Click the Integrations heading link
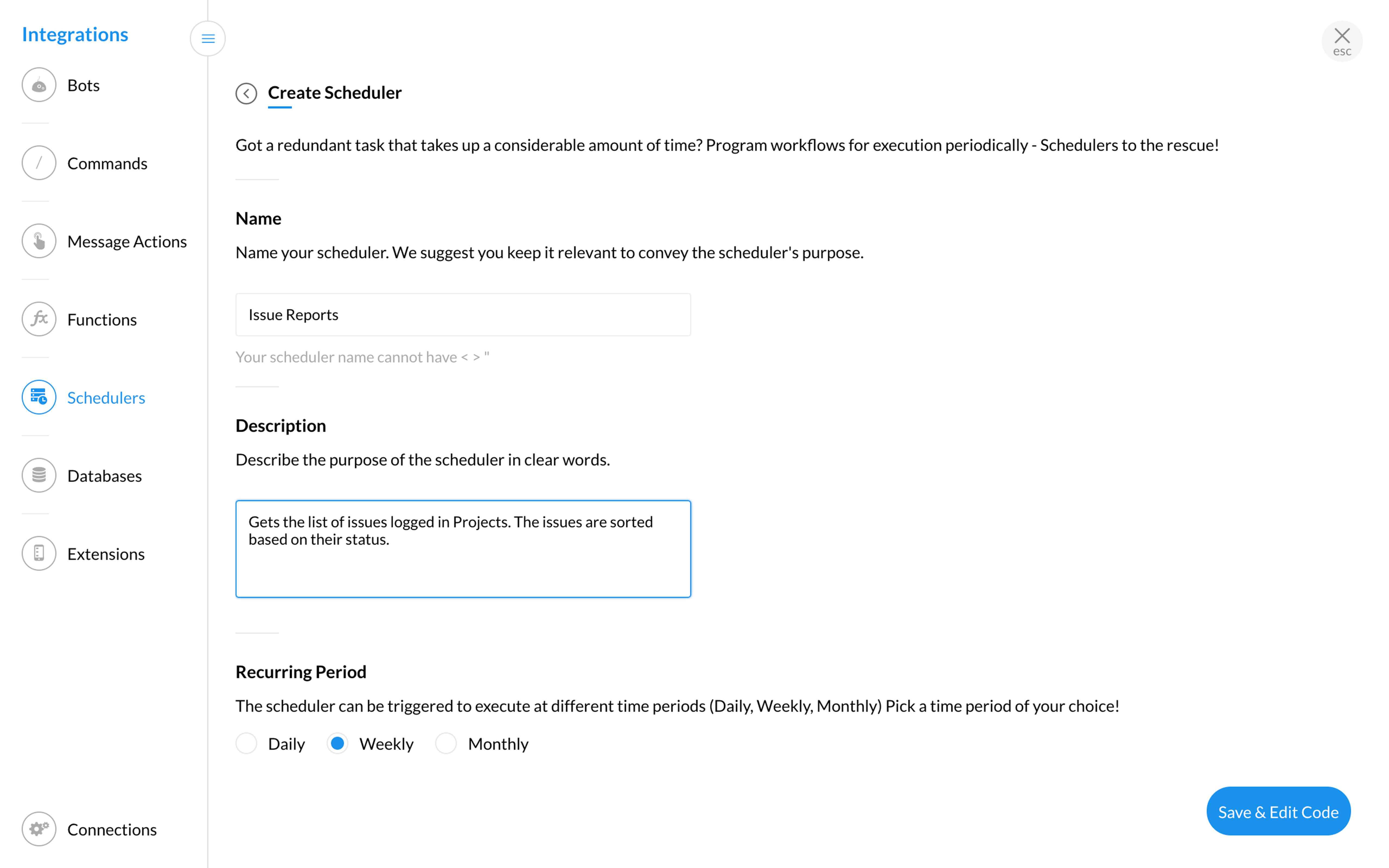Viewport: 1389px width, 868px height. [x=75, y=34]
